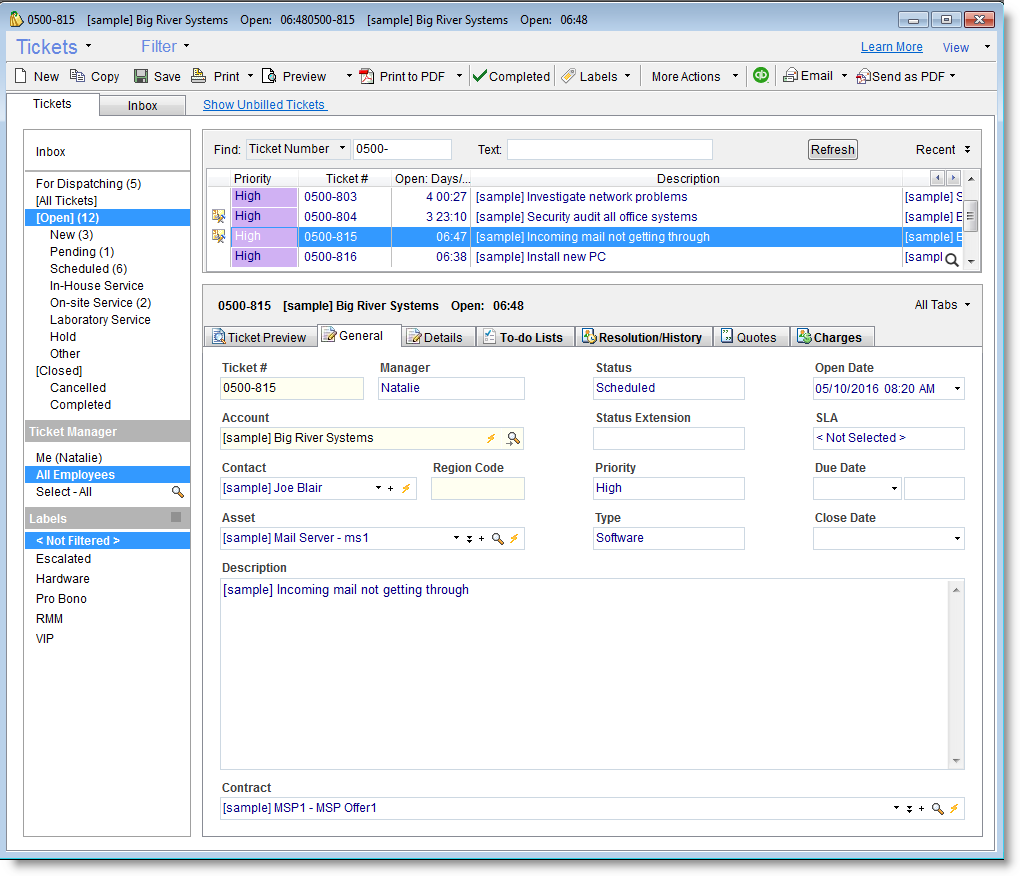This screenshot has width=1020, height=876.
Task: Select the VIP label filter
Action: [45, 638]
